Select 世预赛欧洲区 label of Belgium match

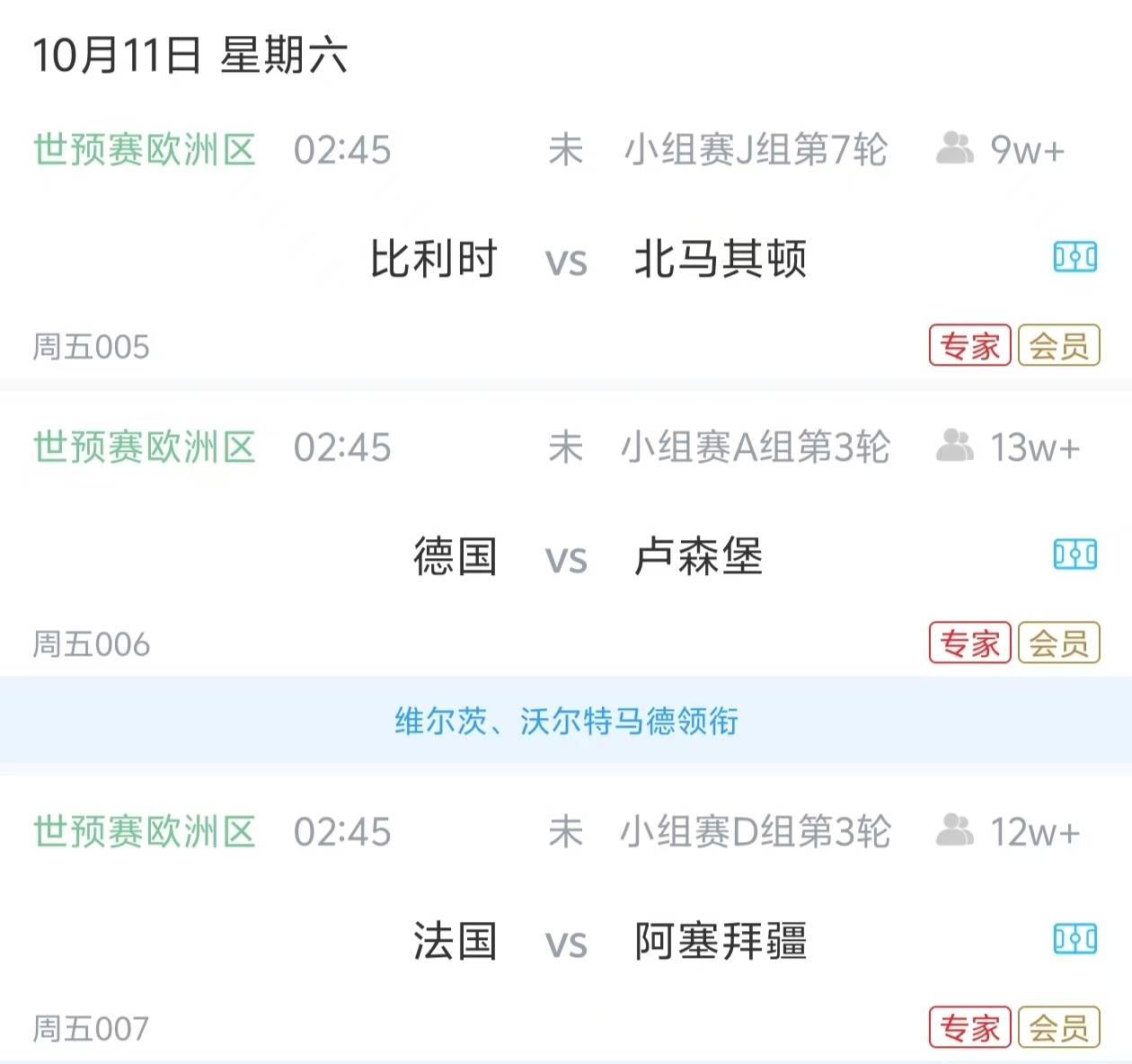coord(145,149)
